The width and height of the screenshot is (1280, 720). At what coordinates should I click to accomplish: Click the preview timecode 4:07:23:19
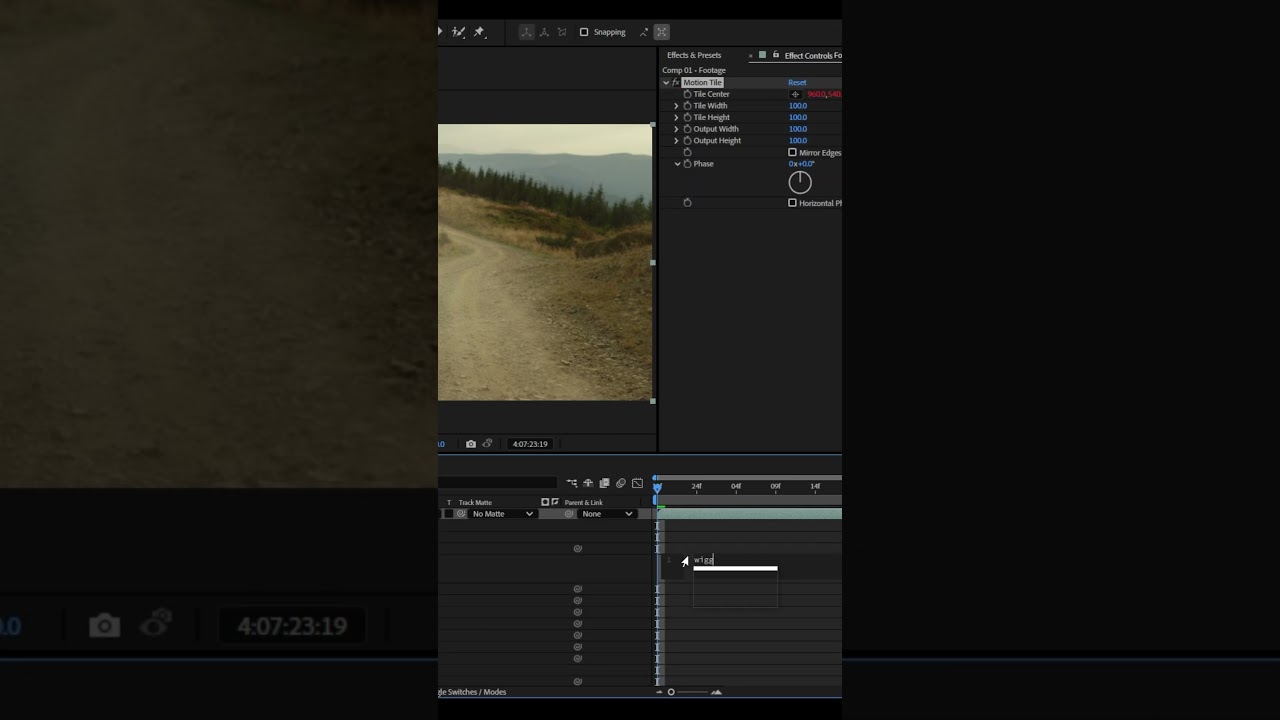pos(530,444)
